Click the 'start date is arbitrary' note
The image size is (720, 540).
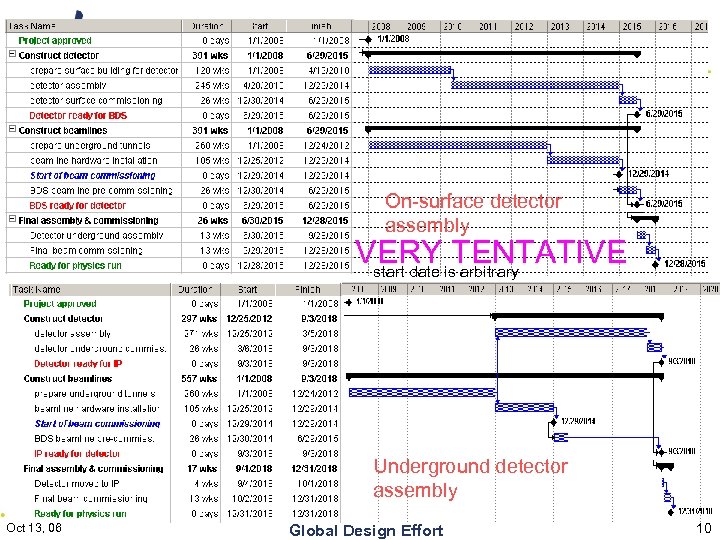pyautogui.click(x=446, y=272)
